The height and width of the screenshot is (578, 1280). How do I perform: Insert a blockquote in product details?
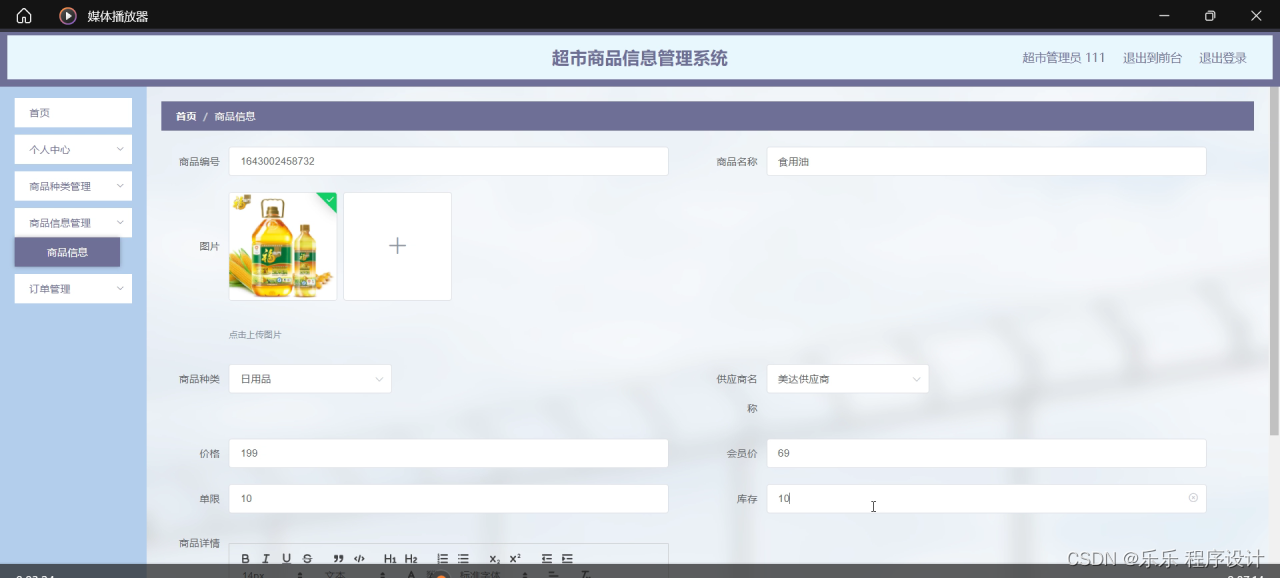[x=338, y=558]
